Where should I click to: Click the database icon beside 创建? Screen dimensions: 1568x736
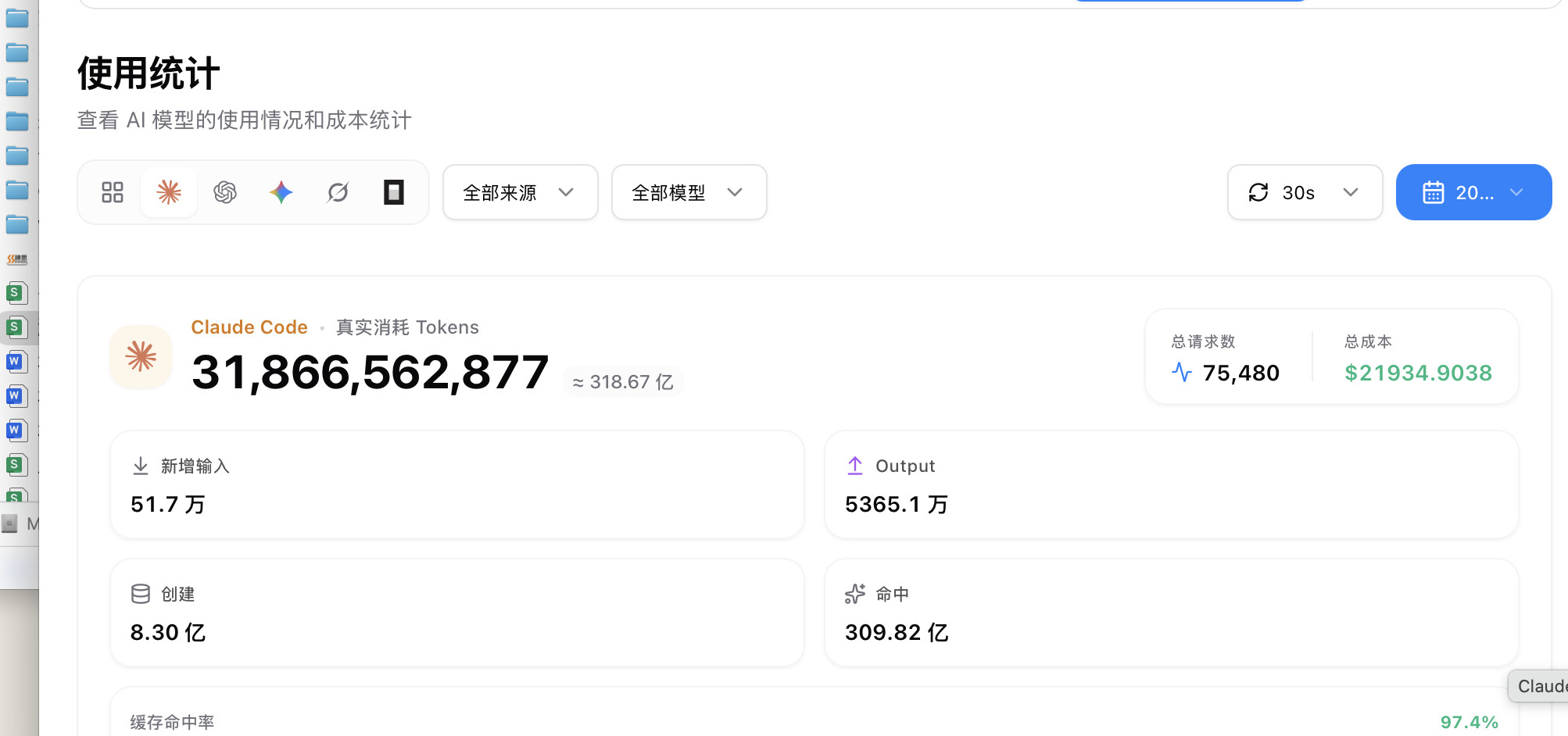coord(141,594)
